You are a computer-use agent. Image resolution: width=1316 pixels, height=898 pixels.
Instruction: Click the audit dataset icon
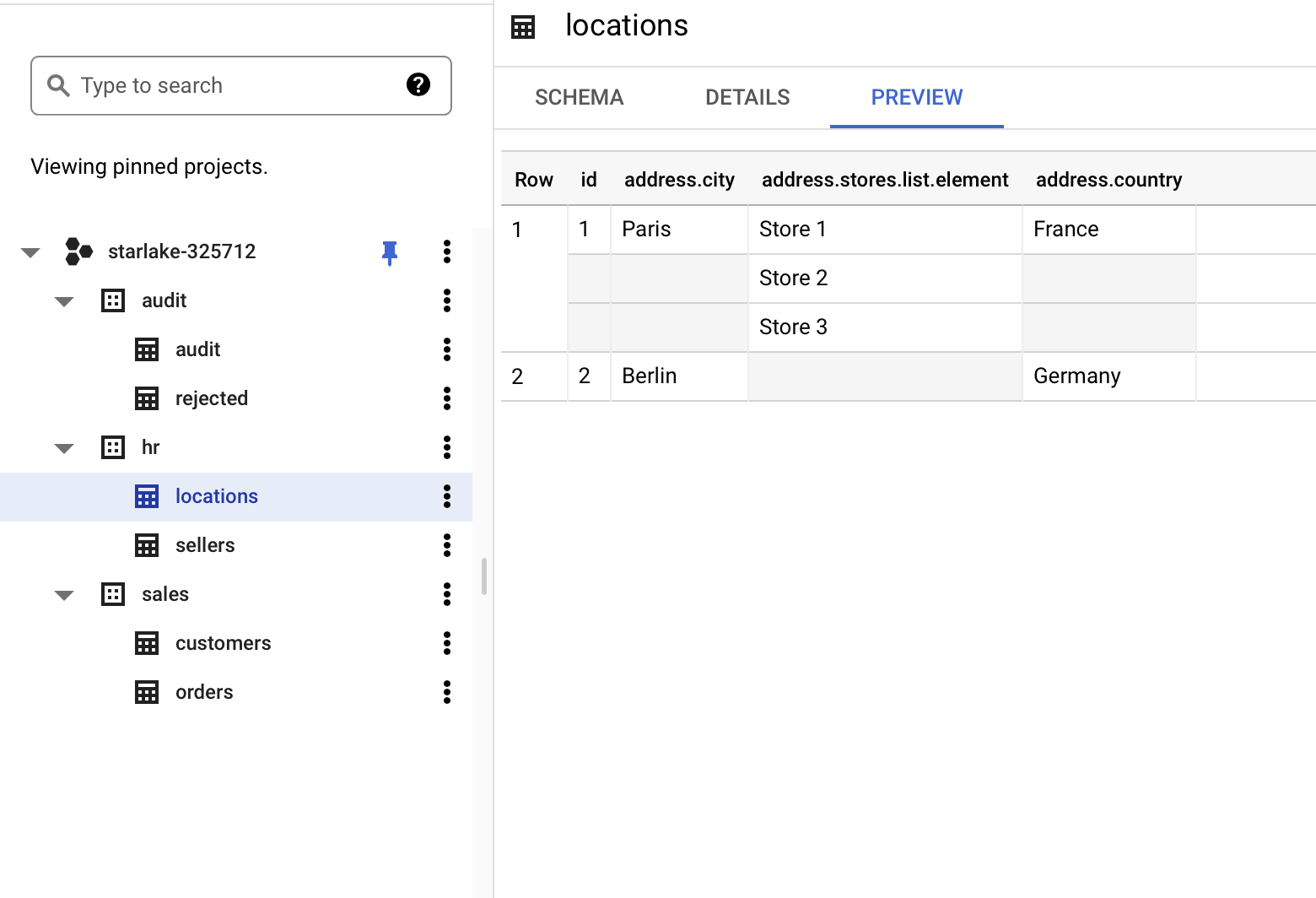tap(113, 300)
